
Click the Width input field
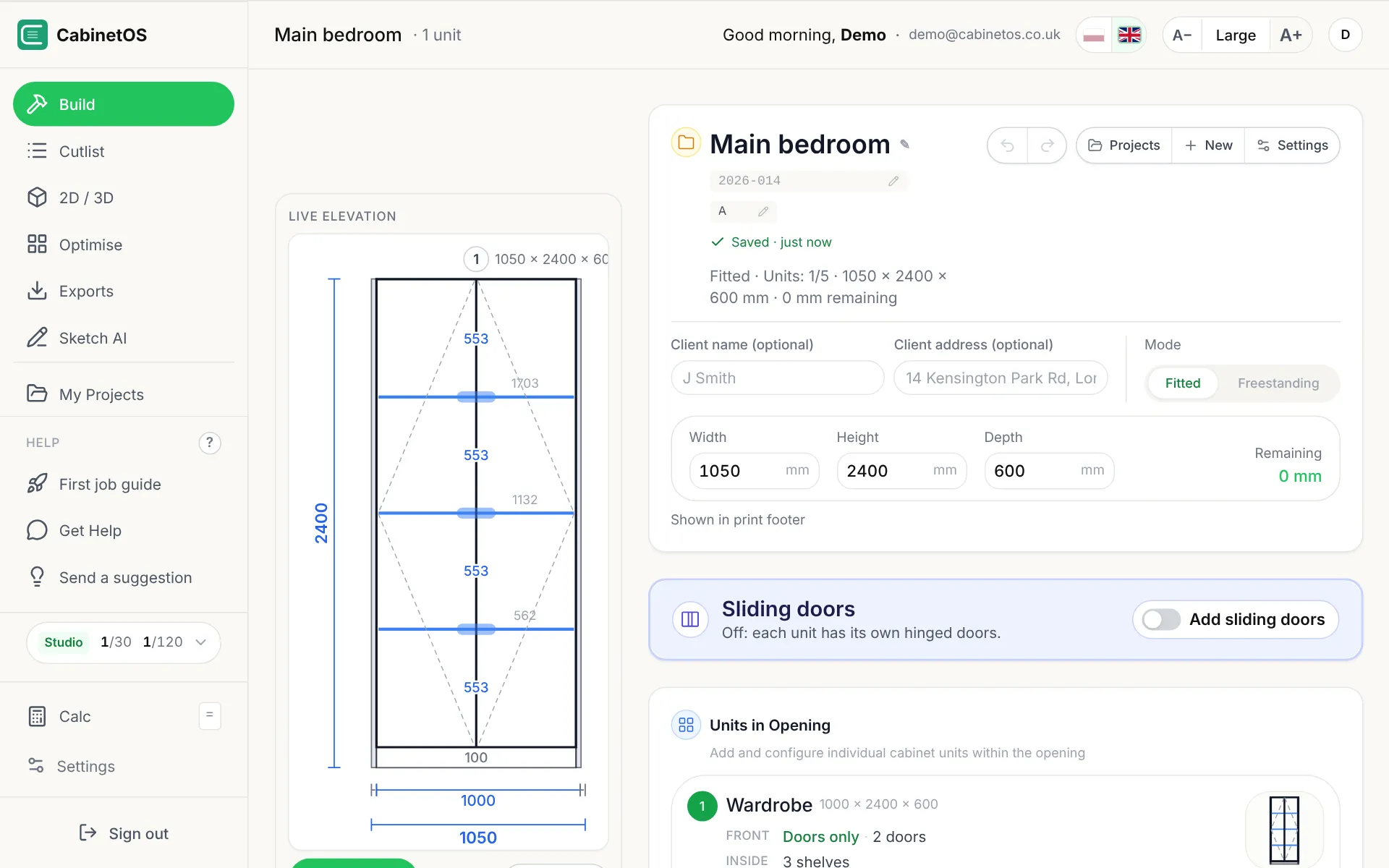(x=754, y=471)
